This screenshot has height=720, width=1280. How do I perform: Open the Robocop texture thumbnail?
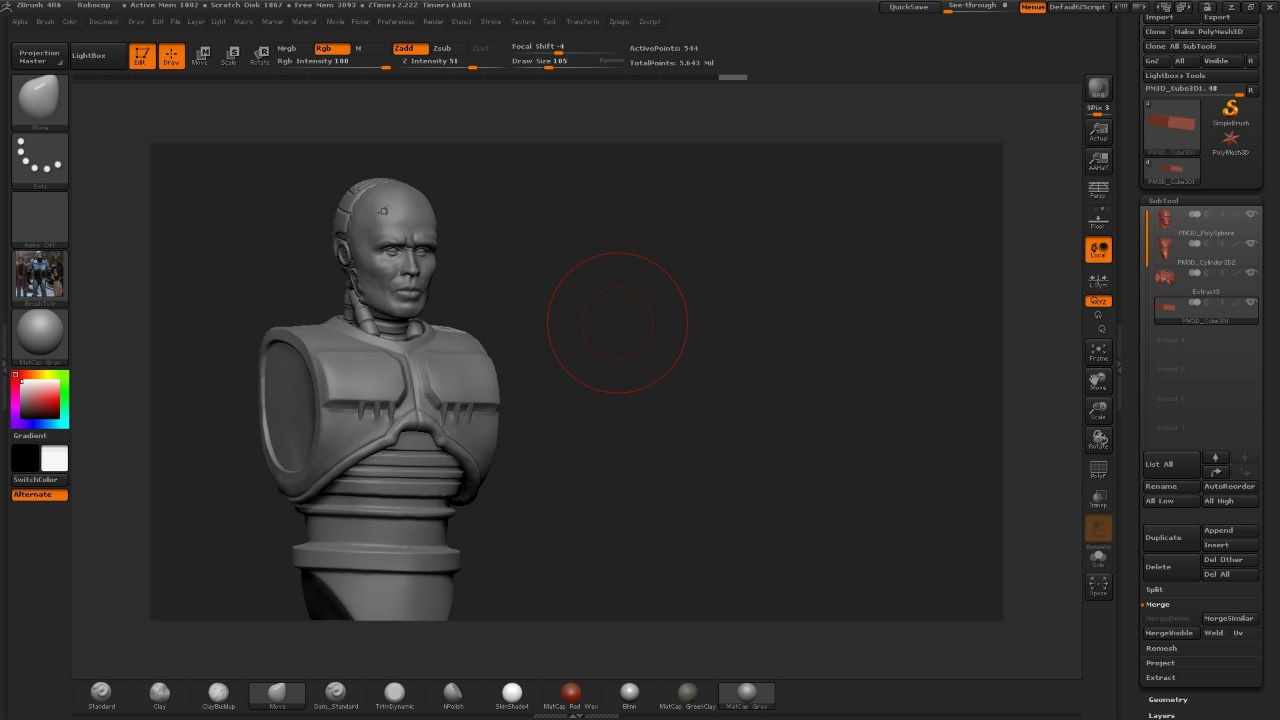tap(40, 278)
